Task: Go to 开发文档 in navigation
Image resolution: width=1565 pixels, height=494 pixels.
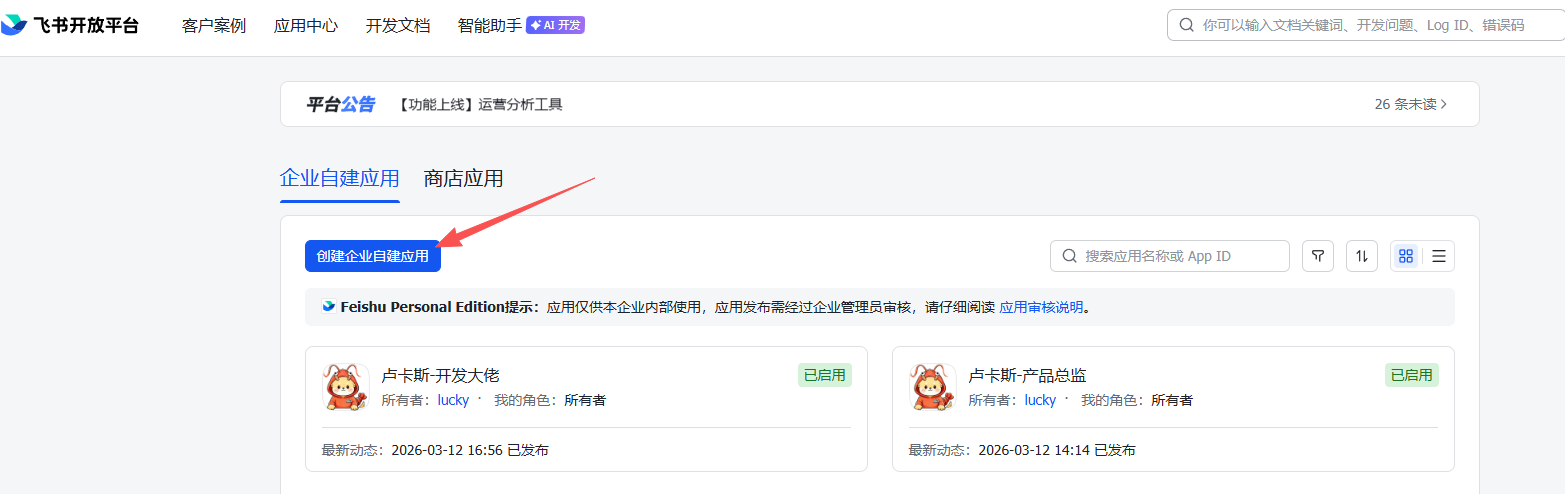Action: (398, 26)
